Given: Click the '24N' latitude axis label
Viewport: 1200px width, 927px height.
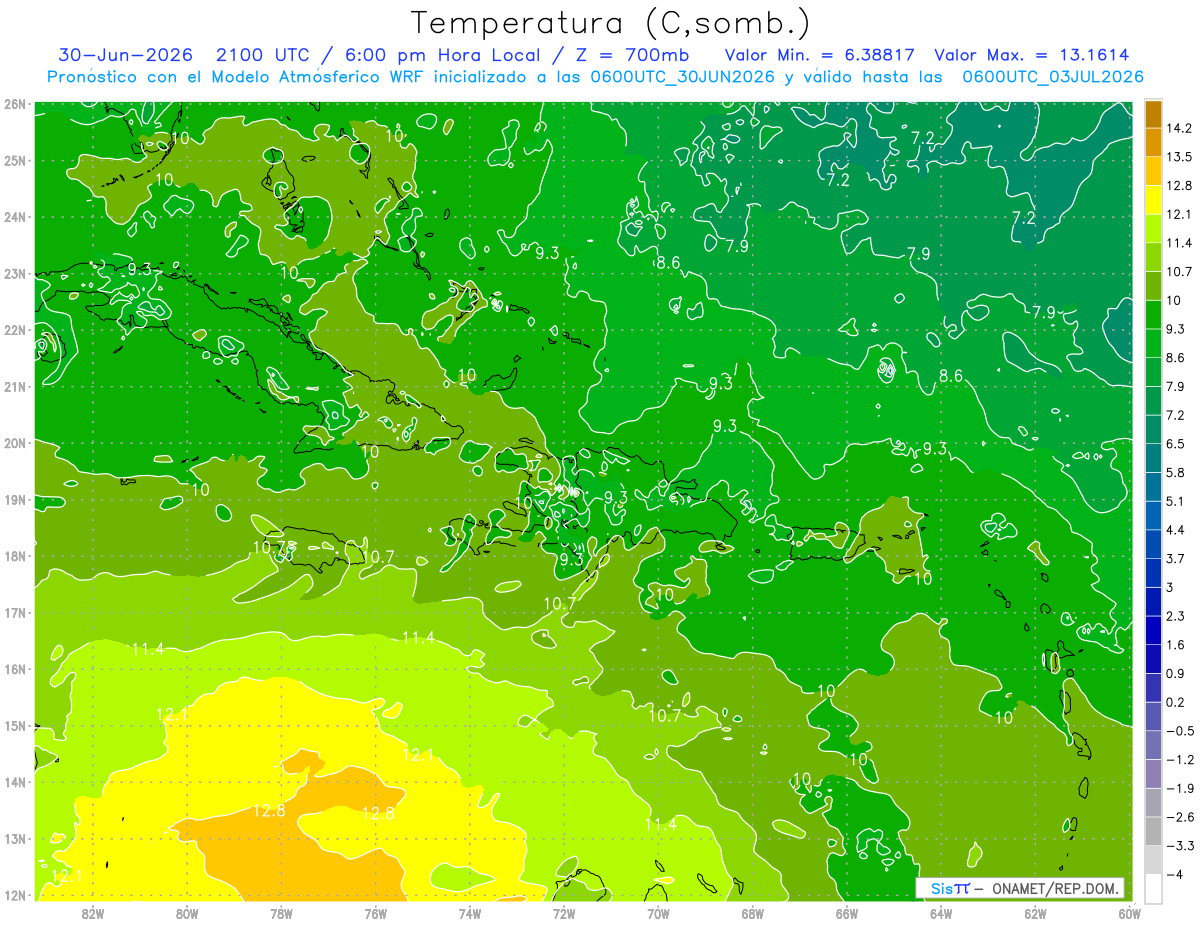Looking at the screenshot, I should click(x=15, y=217).
